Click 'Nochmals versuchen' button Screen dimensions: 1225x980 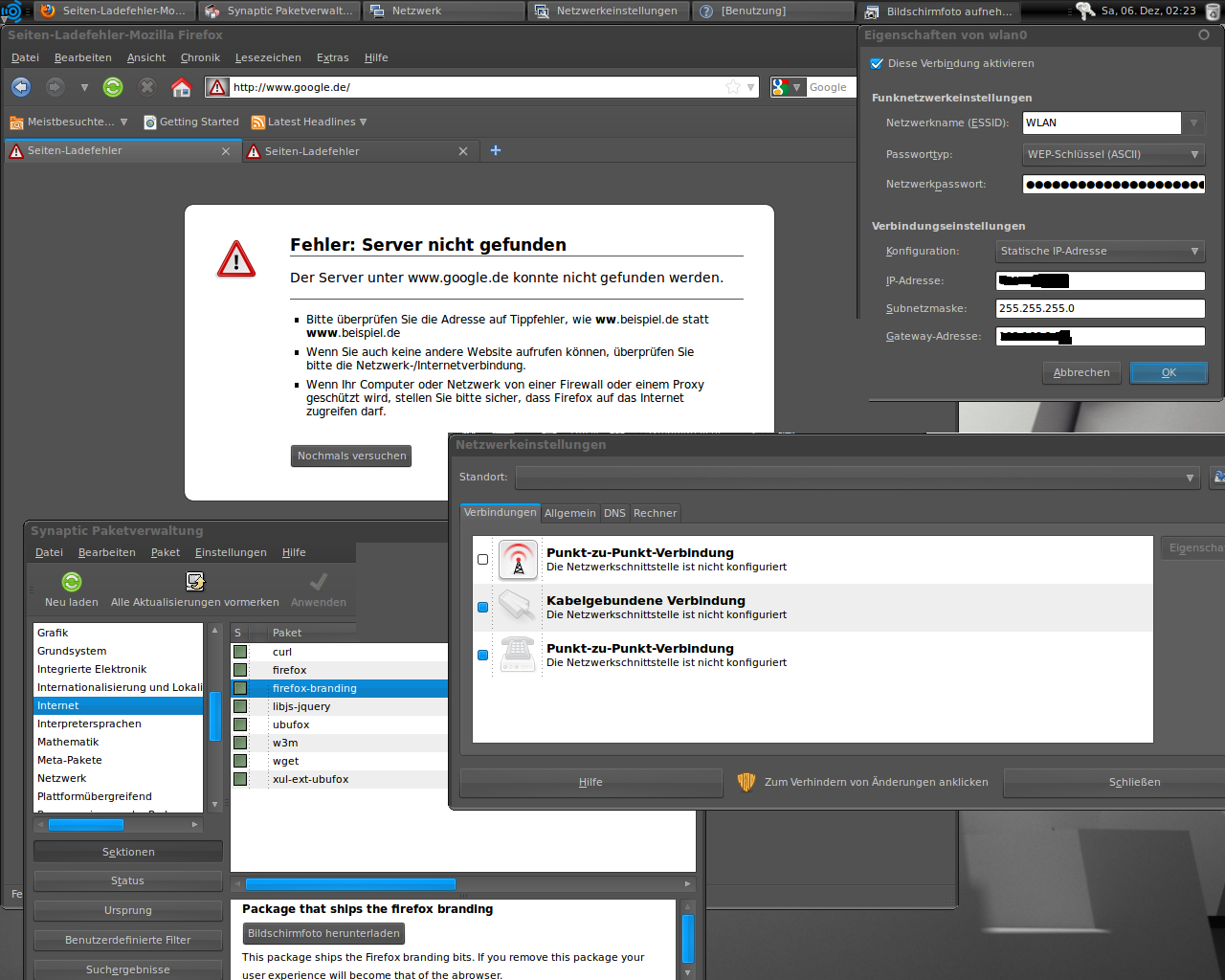coord(351,457)
